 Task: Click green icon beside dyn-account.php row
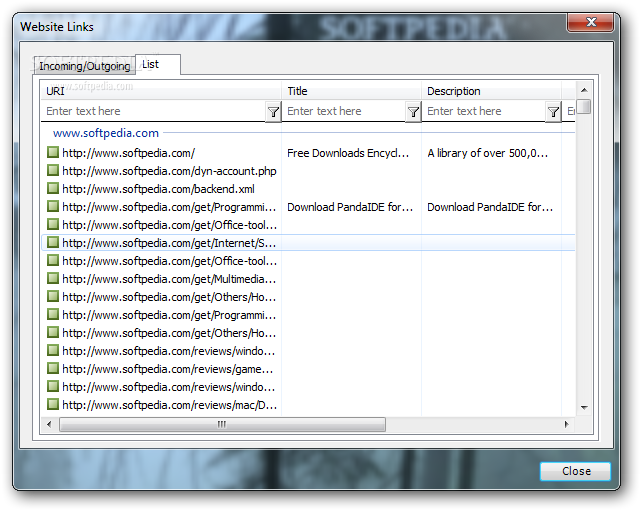pyautogui.click(x=53, y=170)
